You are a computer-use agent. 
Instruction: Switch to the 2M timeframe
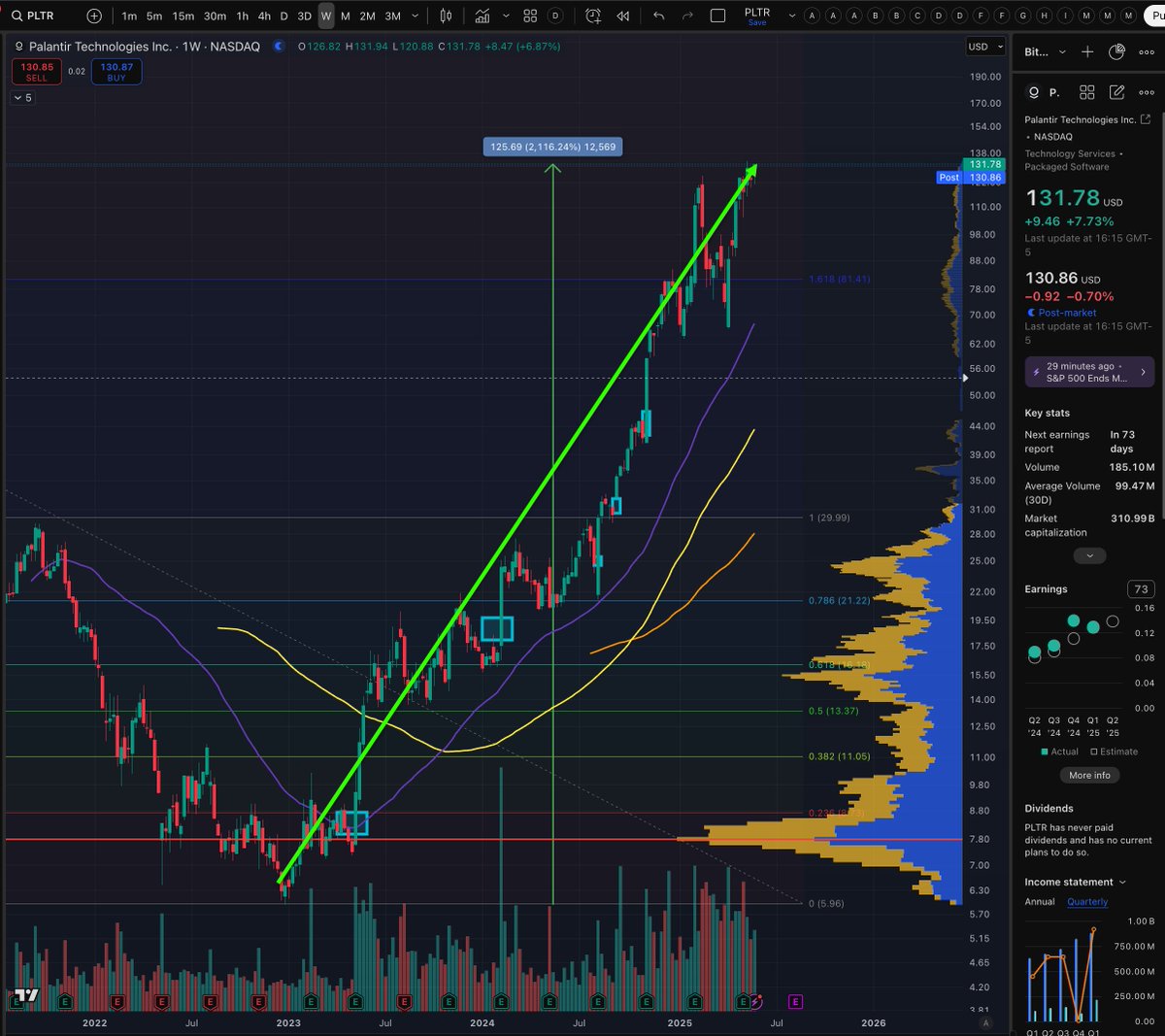click(367, 16)
